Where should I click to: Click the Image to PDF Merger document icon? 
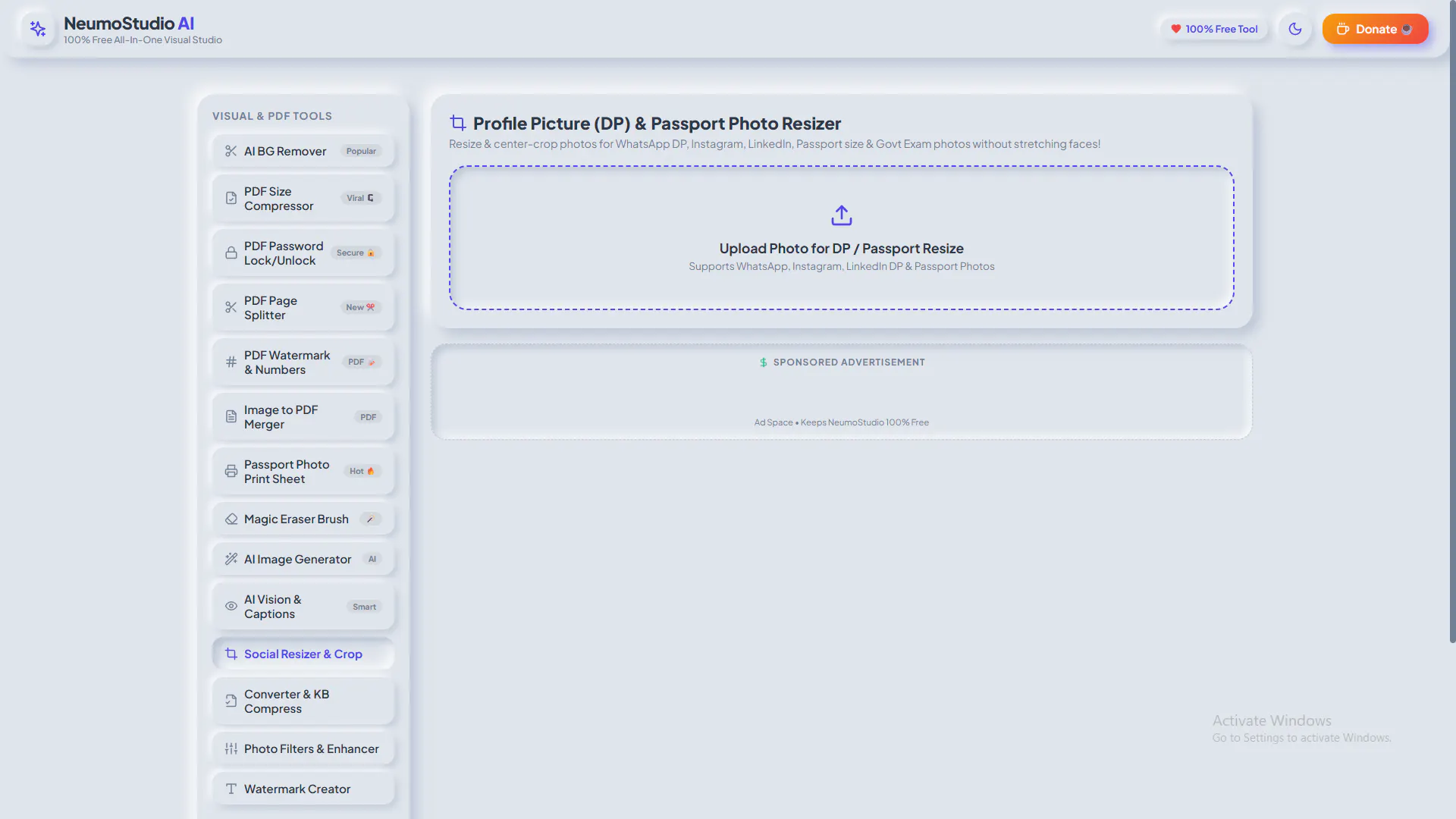pos(231,416)
